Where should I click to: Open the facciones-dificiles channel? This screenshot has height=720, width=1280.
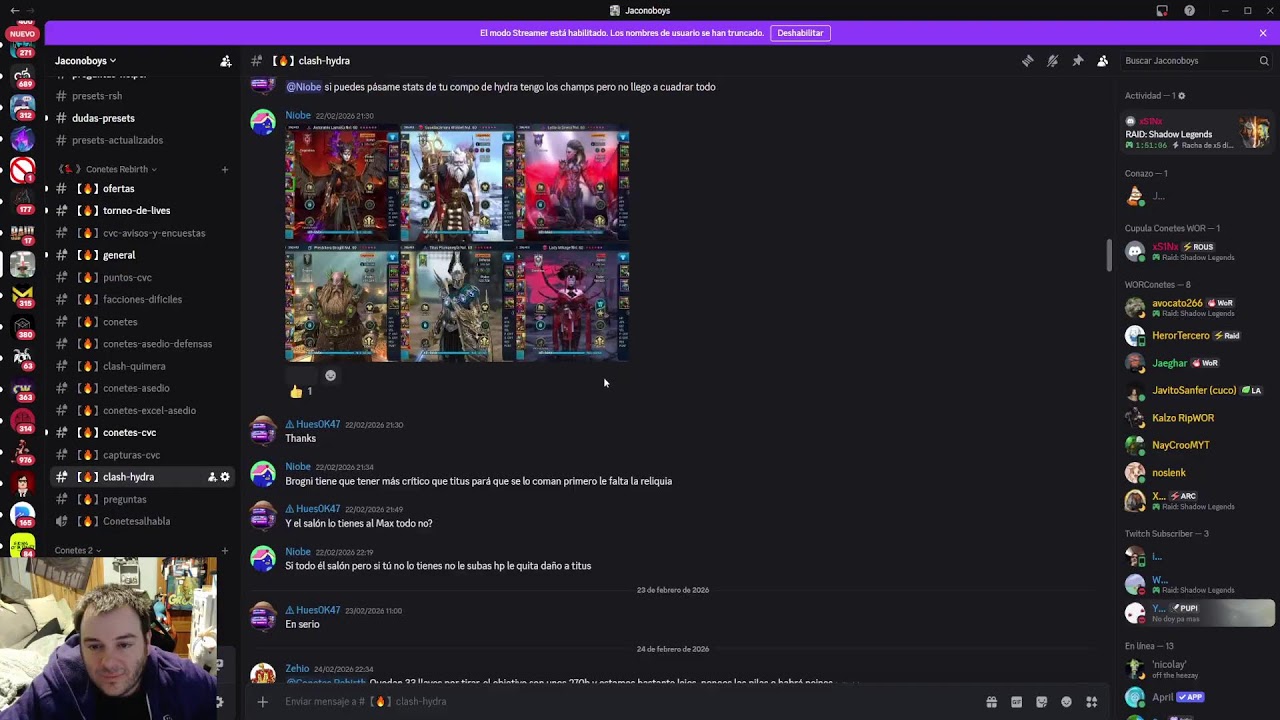(x=140, y=299)
